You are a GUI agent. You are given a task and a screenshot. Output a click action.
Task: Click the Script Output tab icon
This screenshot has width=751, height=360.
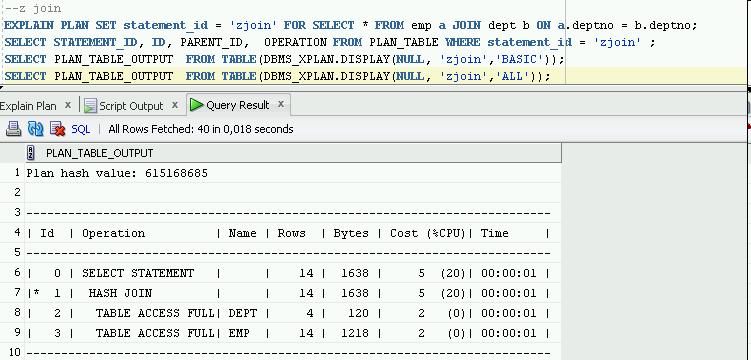(90, 106)
